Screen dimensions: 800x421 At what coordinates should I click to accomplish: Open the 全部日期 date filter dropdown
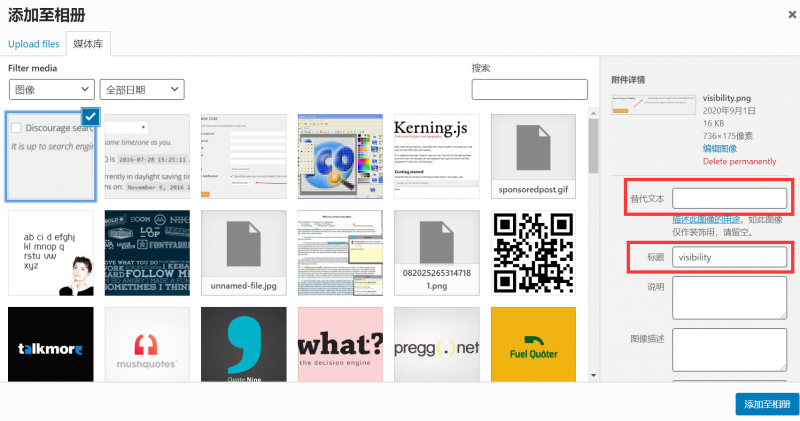click(142, 89)
